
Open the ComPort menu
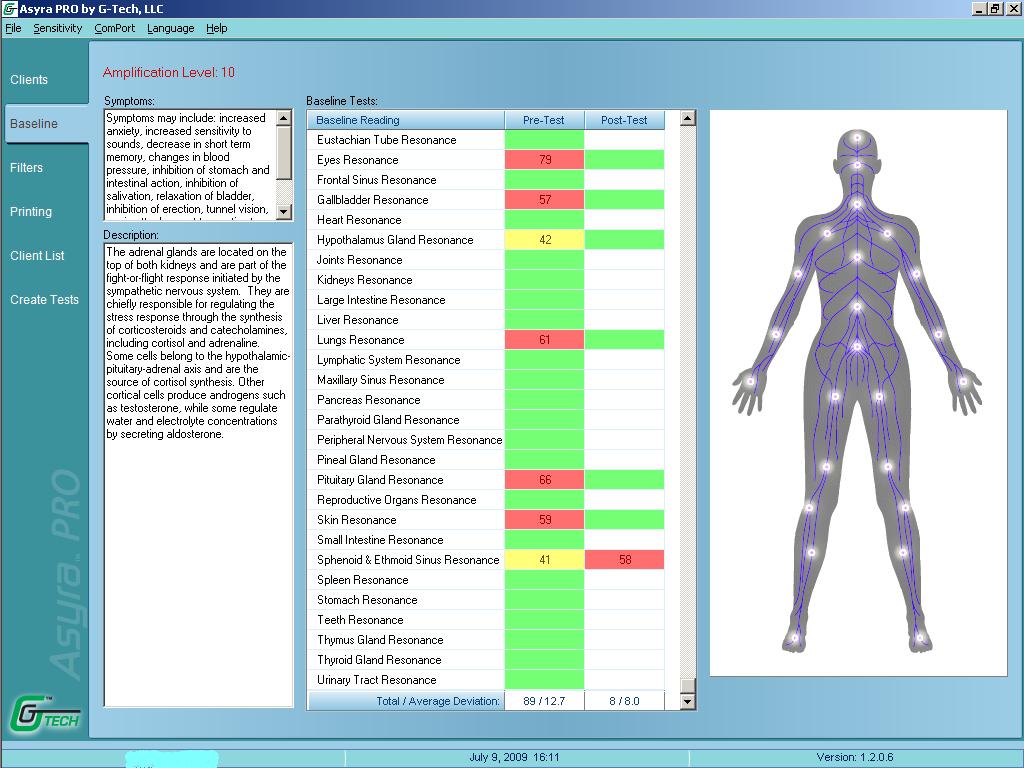pyautogui.click(x=114, y=28)
